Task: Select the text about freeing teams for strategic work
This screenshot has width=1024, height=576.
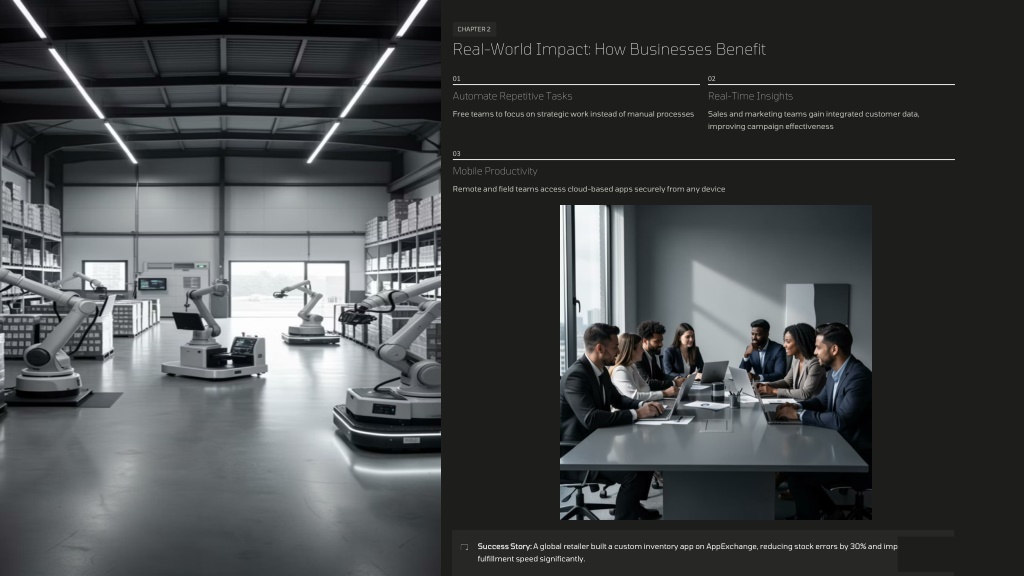Action: pos(573,114)
